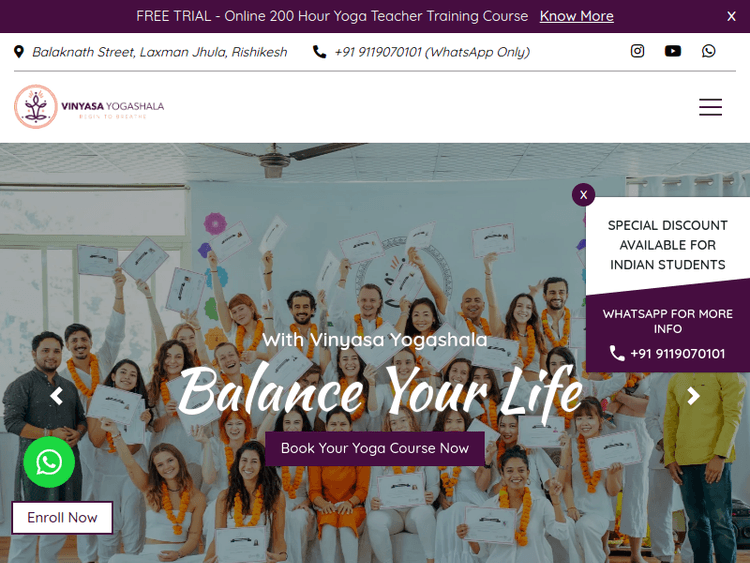Click the Enroll Now button
The width and height of the screenshot is (750, 563).
pyautogui.click(x=62, y=518)
